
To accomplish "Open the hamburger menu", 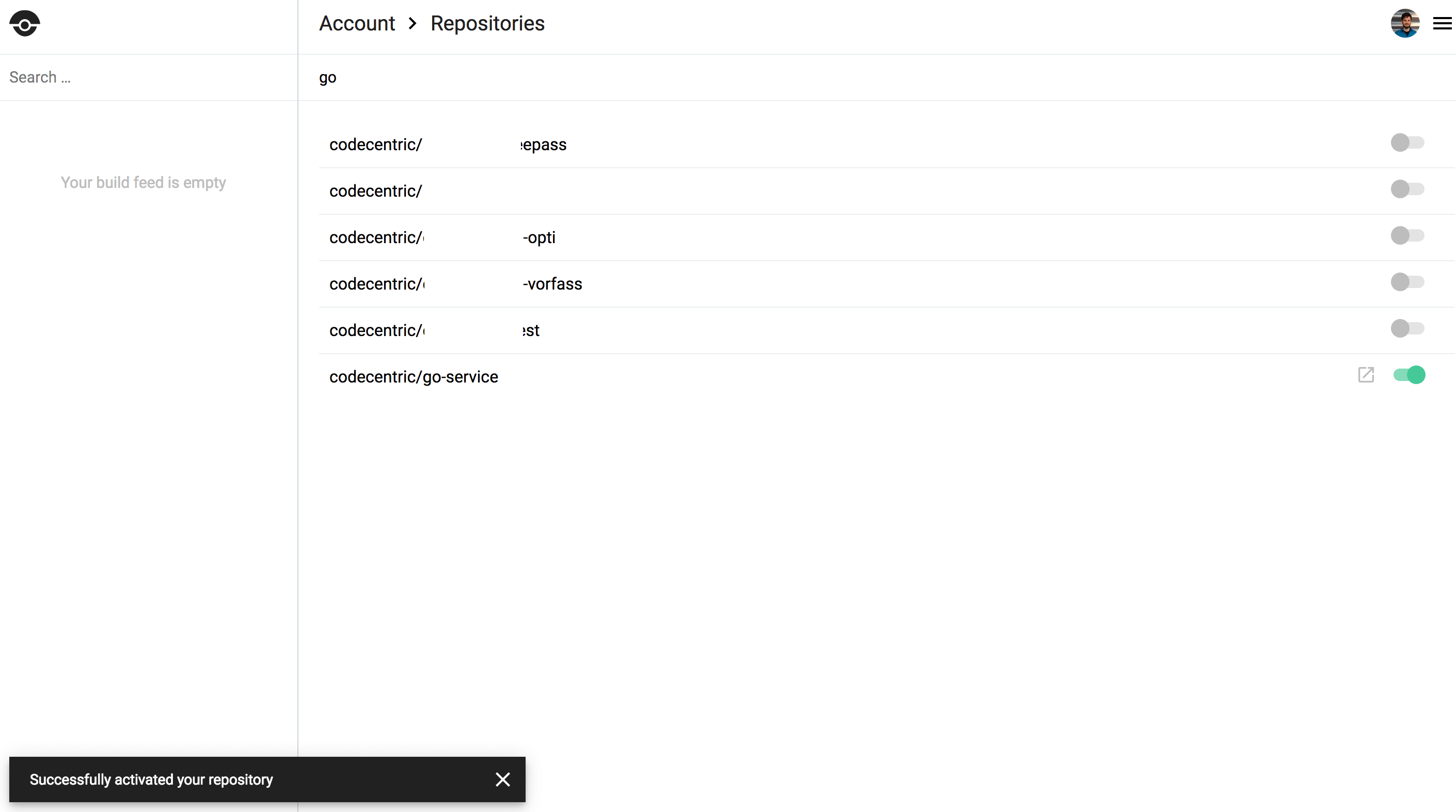I will pyautogui.click(x=1442, y=24).
